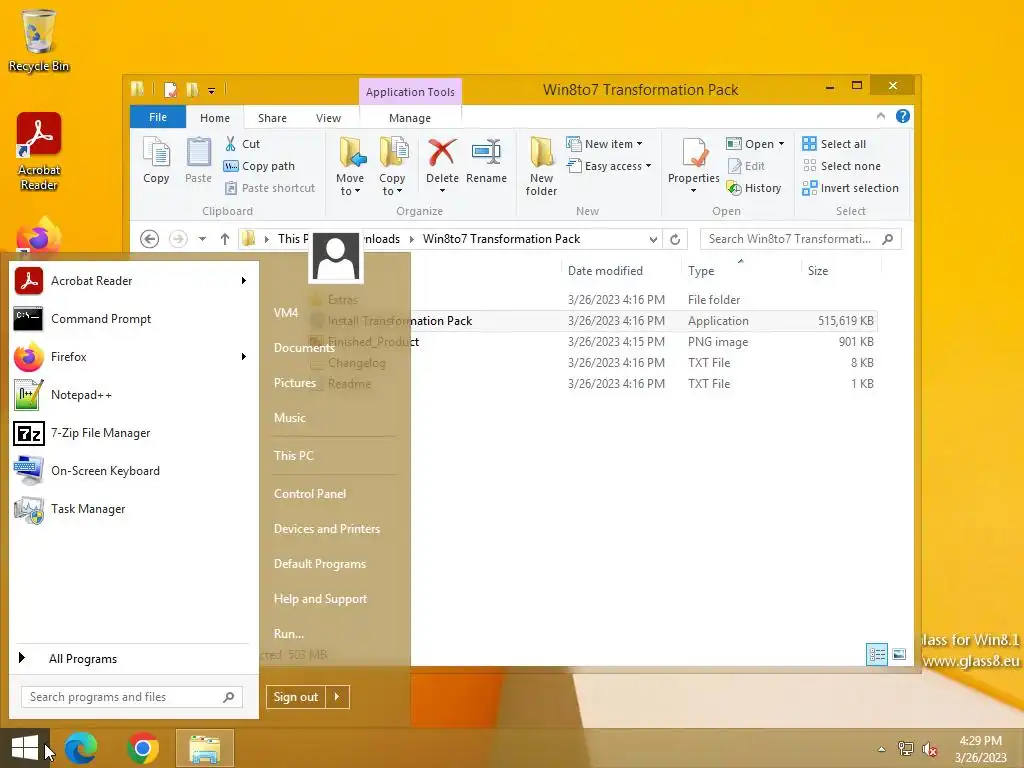
Task: Click the muted volume tray icon
Action: [x=929, y=749]
